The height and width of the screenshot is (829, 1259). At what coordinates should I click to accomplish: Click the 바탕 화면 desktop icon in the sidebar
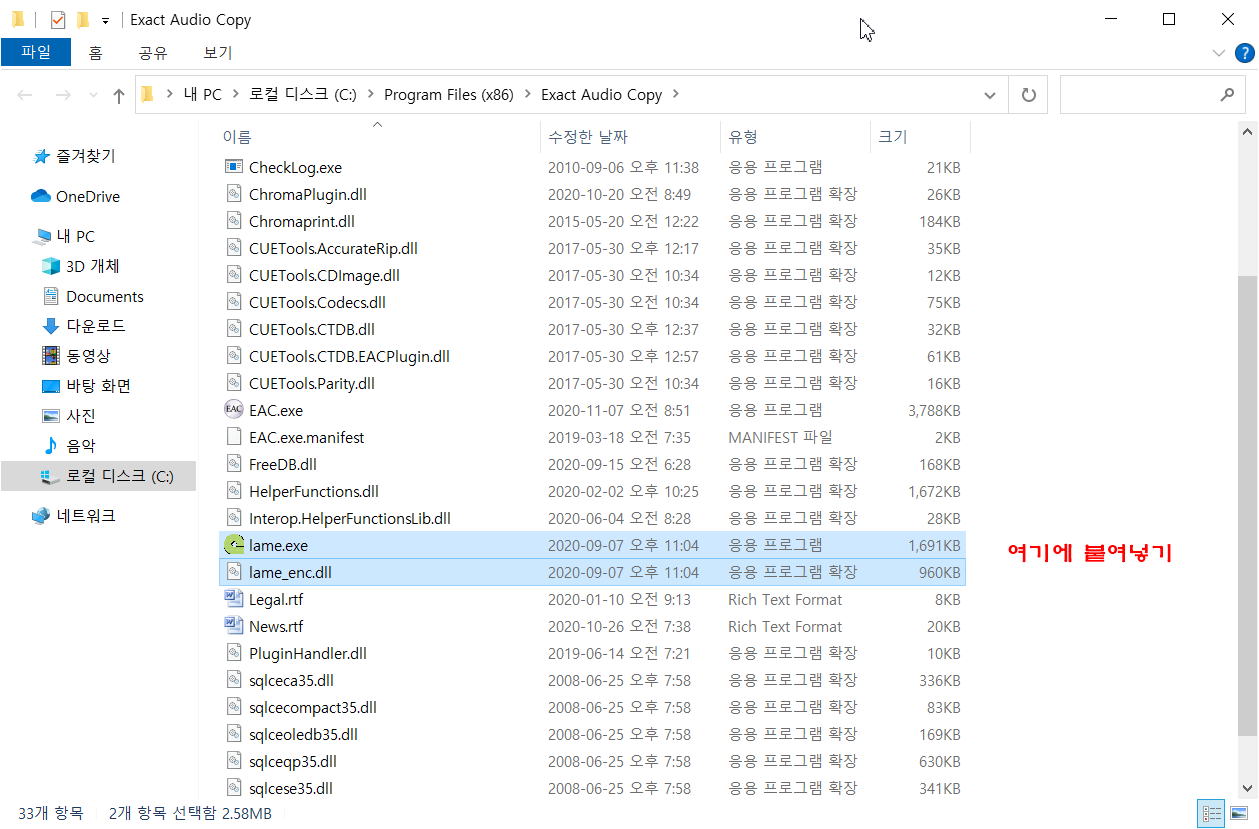pyautogui.click(x=51, y=386)
